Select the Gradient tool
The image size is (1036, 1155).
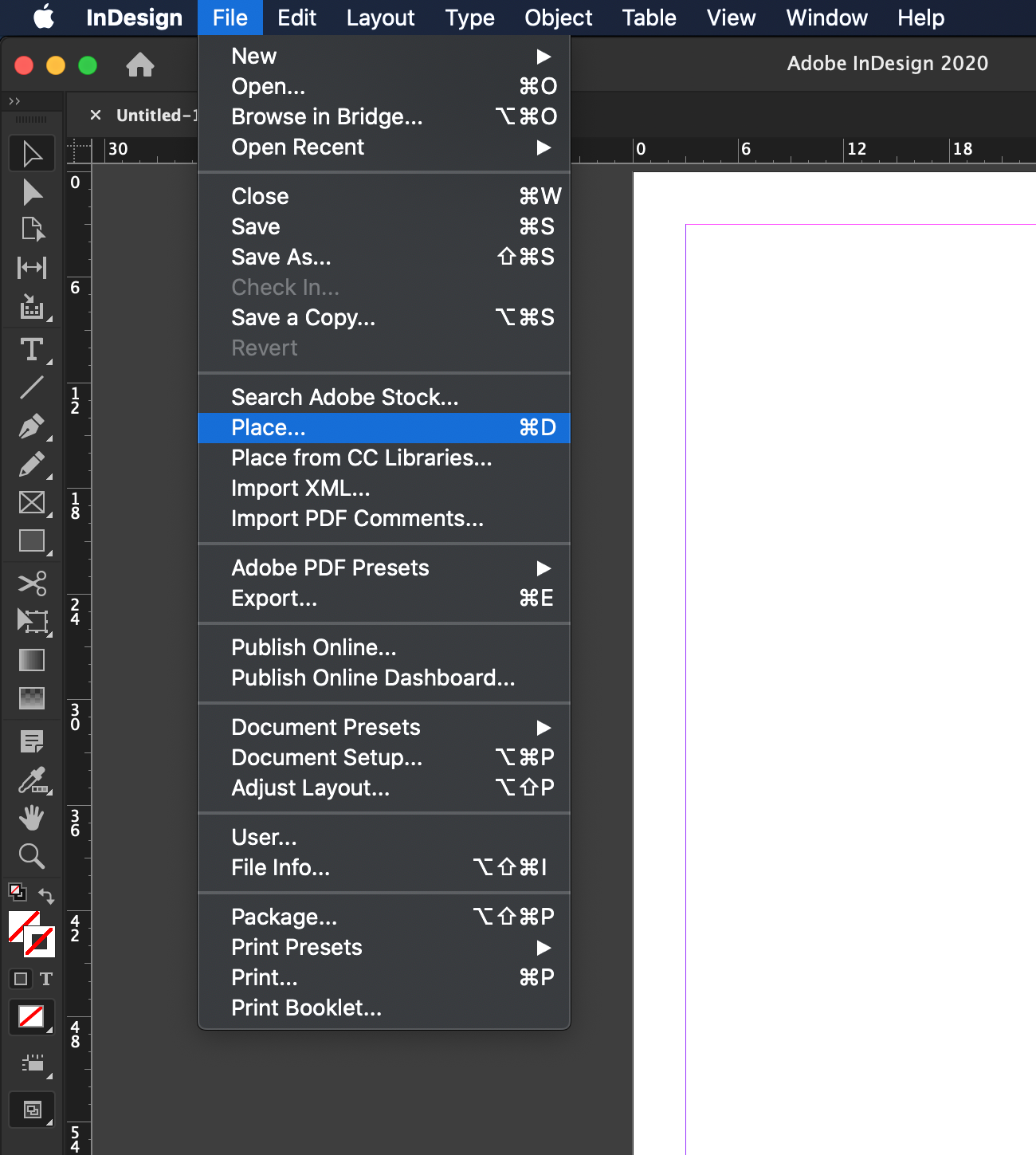[32, 659]
